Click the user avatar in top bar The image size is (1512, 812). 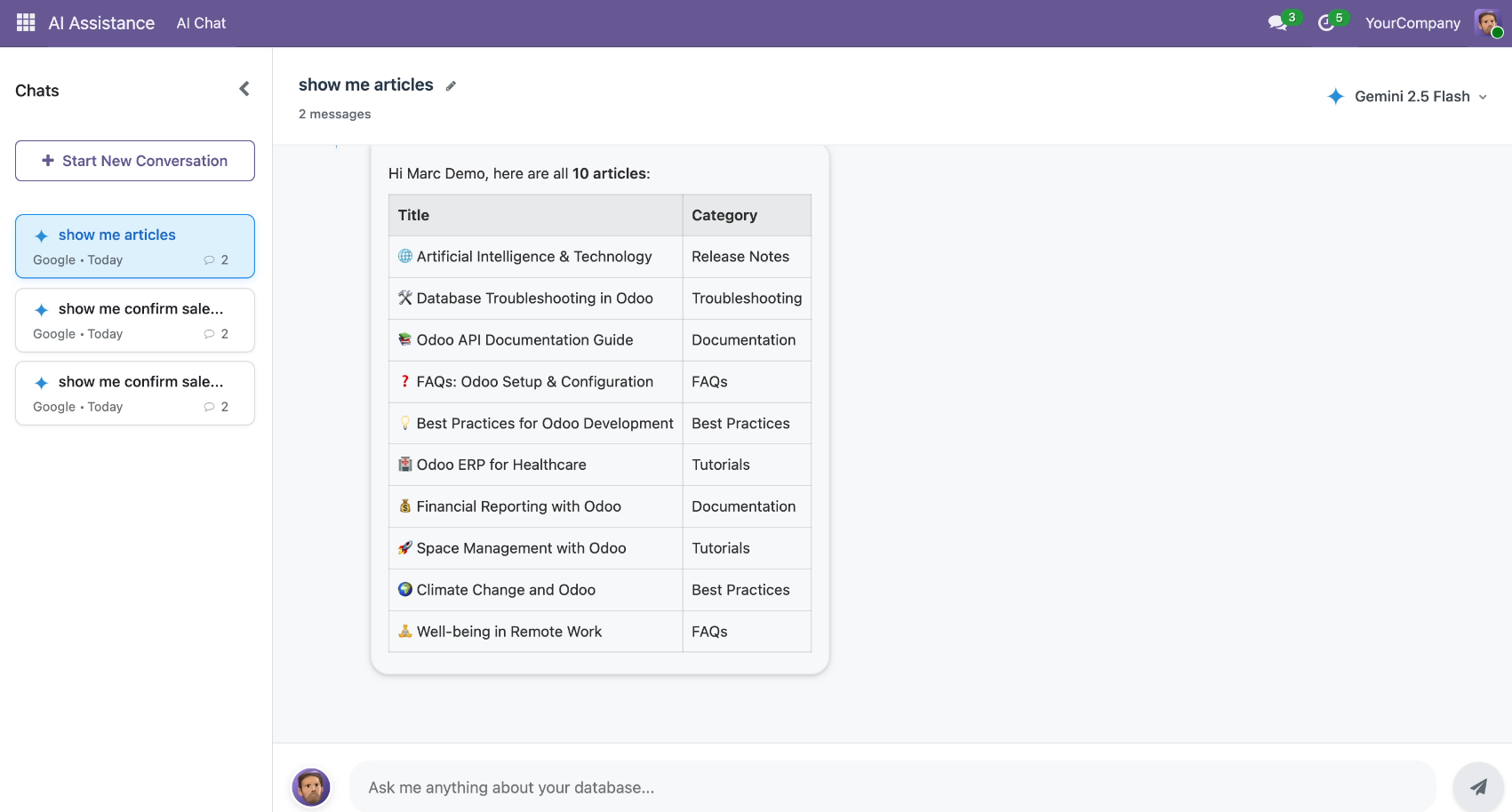click(1487, 23)
